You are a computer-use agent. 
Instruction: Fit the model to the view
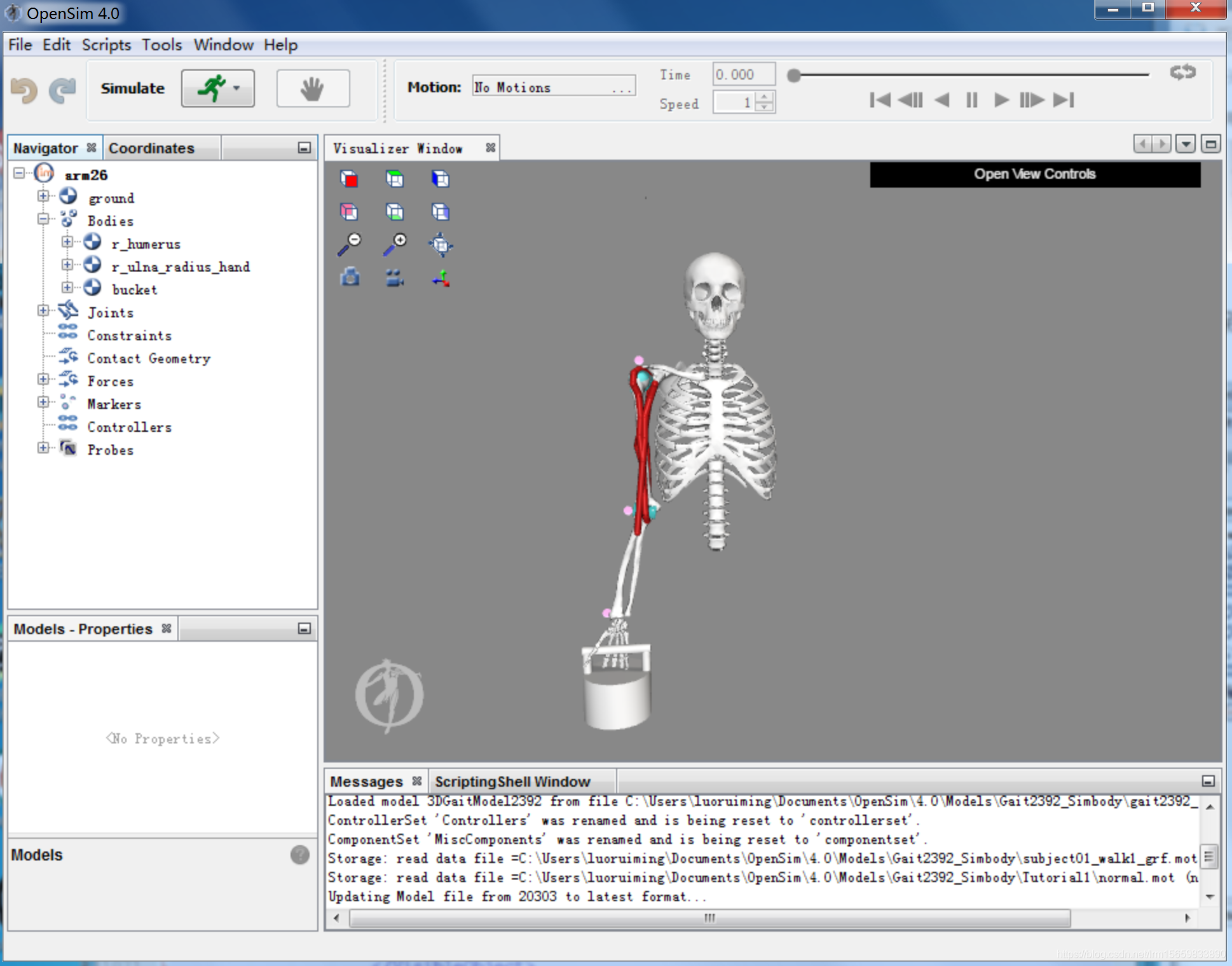click(x=441, y=245)
